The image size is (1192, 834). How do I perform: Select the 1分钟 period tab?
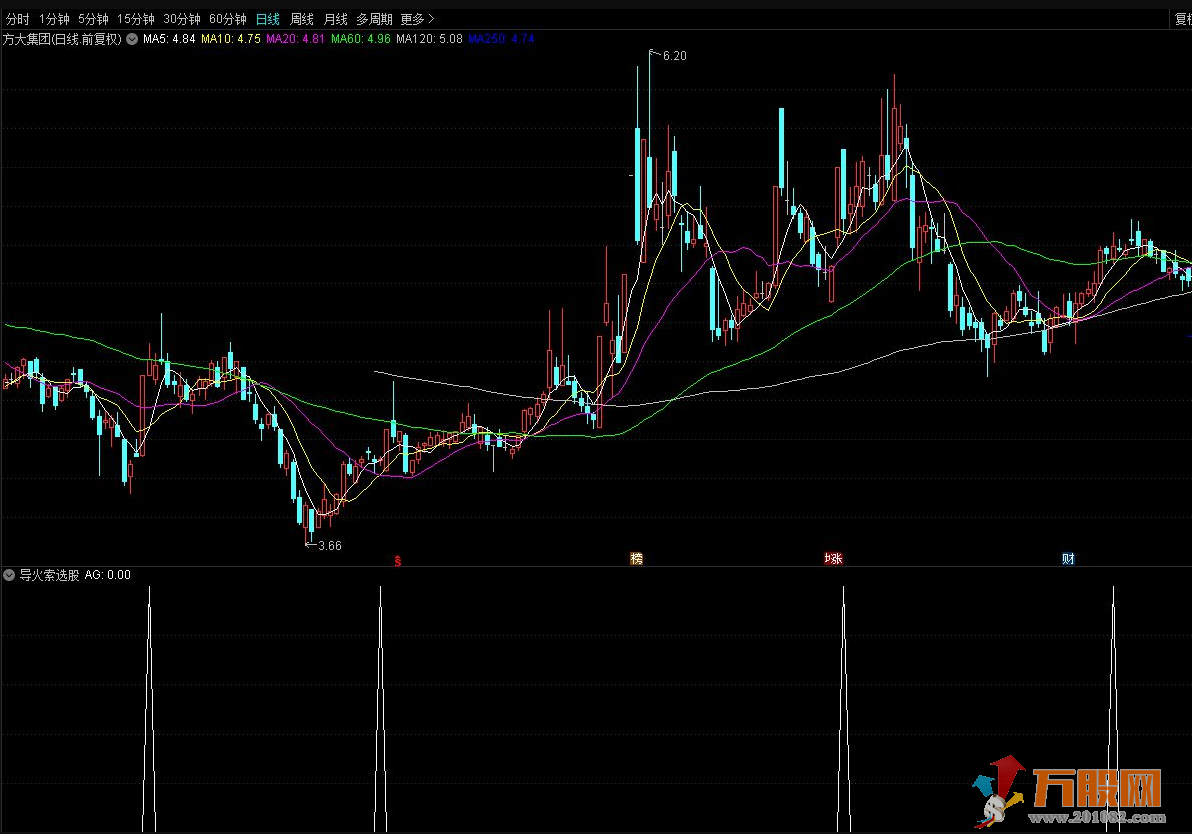click(x=54, y=19)
